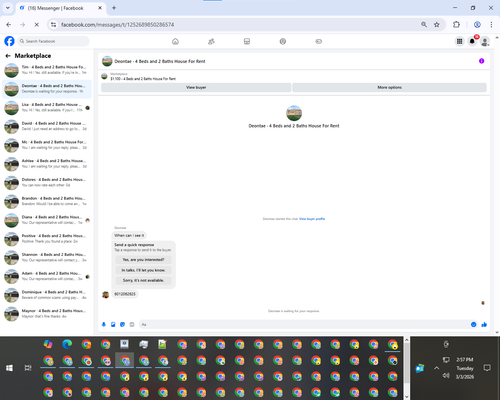Open the tab search dropdown arrow
Screen dimensions: 500x400
(8, 8)
